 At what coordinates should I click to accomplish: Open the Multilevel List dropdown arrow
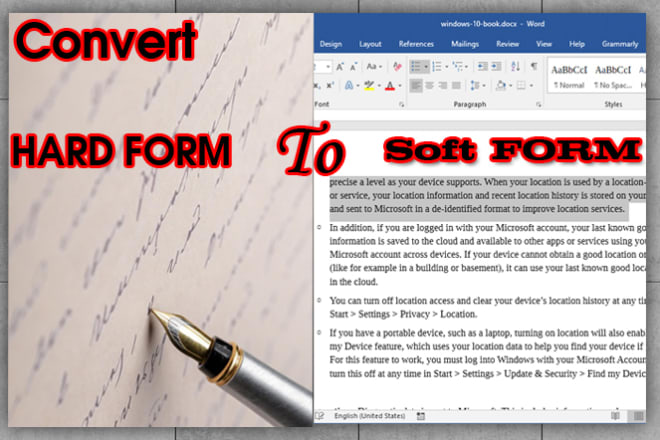coord(466,67)
